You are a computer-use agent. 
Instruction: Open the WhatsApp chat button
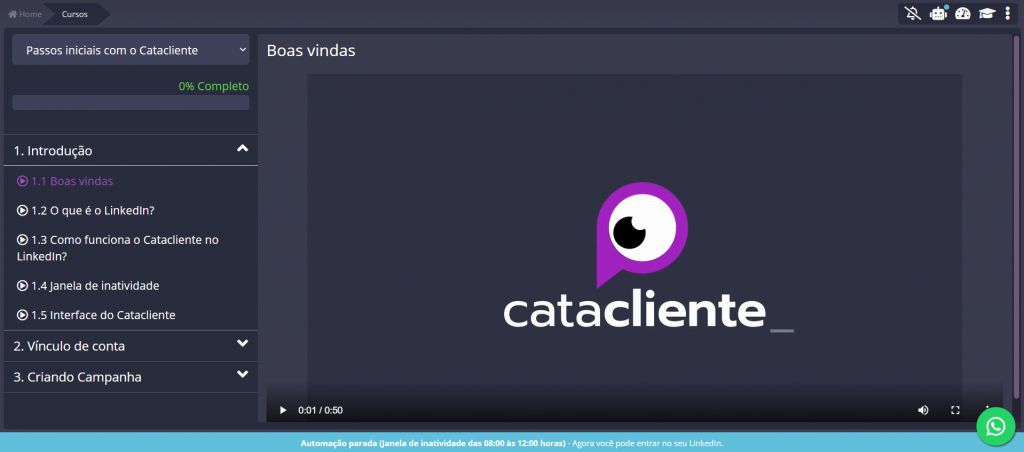995,427
